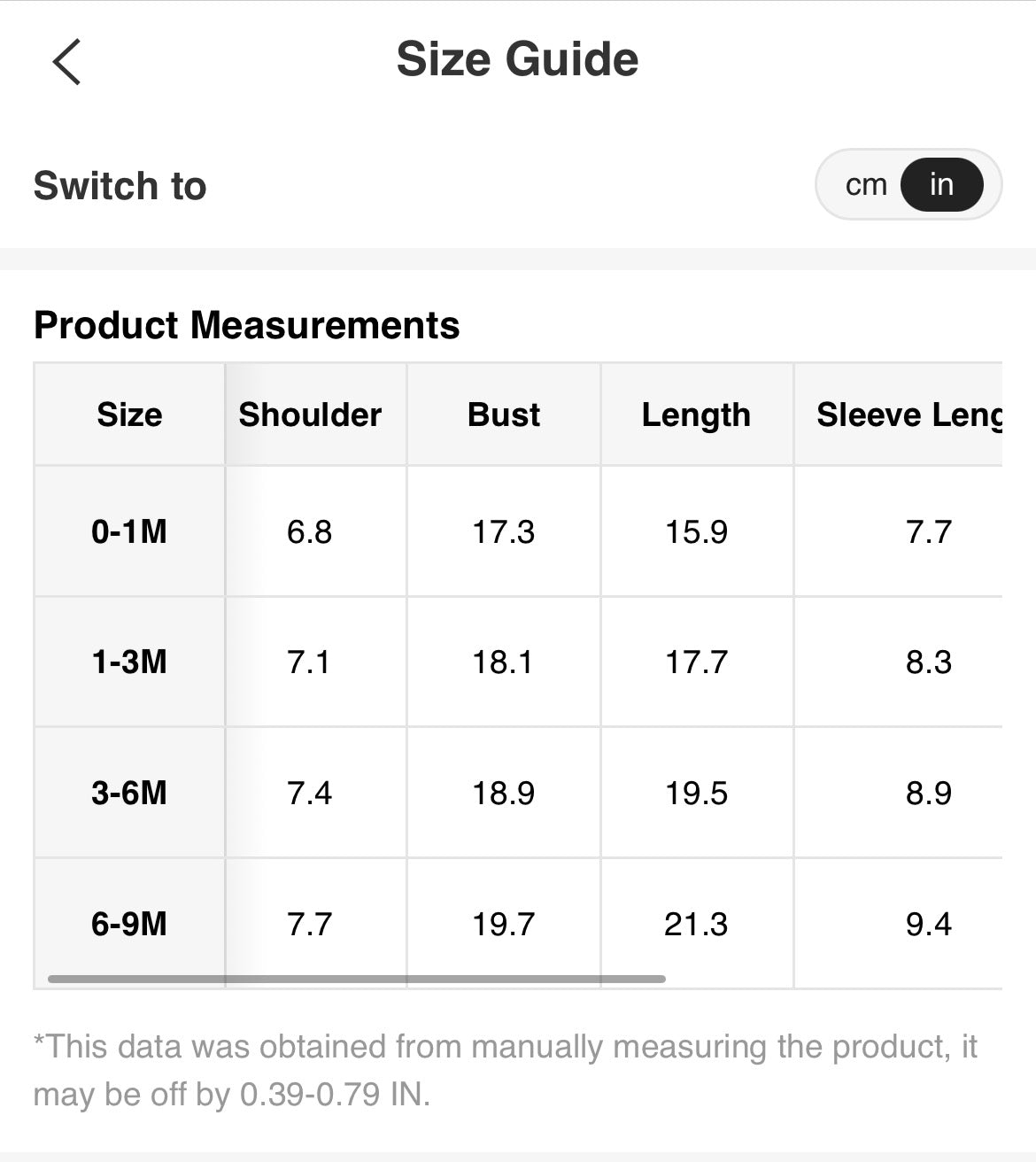Click the Product Measurements heading
This screenshot has height=1162, width=1036.
pos(246,325)
